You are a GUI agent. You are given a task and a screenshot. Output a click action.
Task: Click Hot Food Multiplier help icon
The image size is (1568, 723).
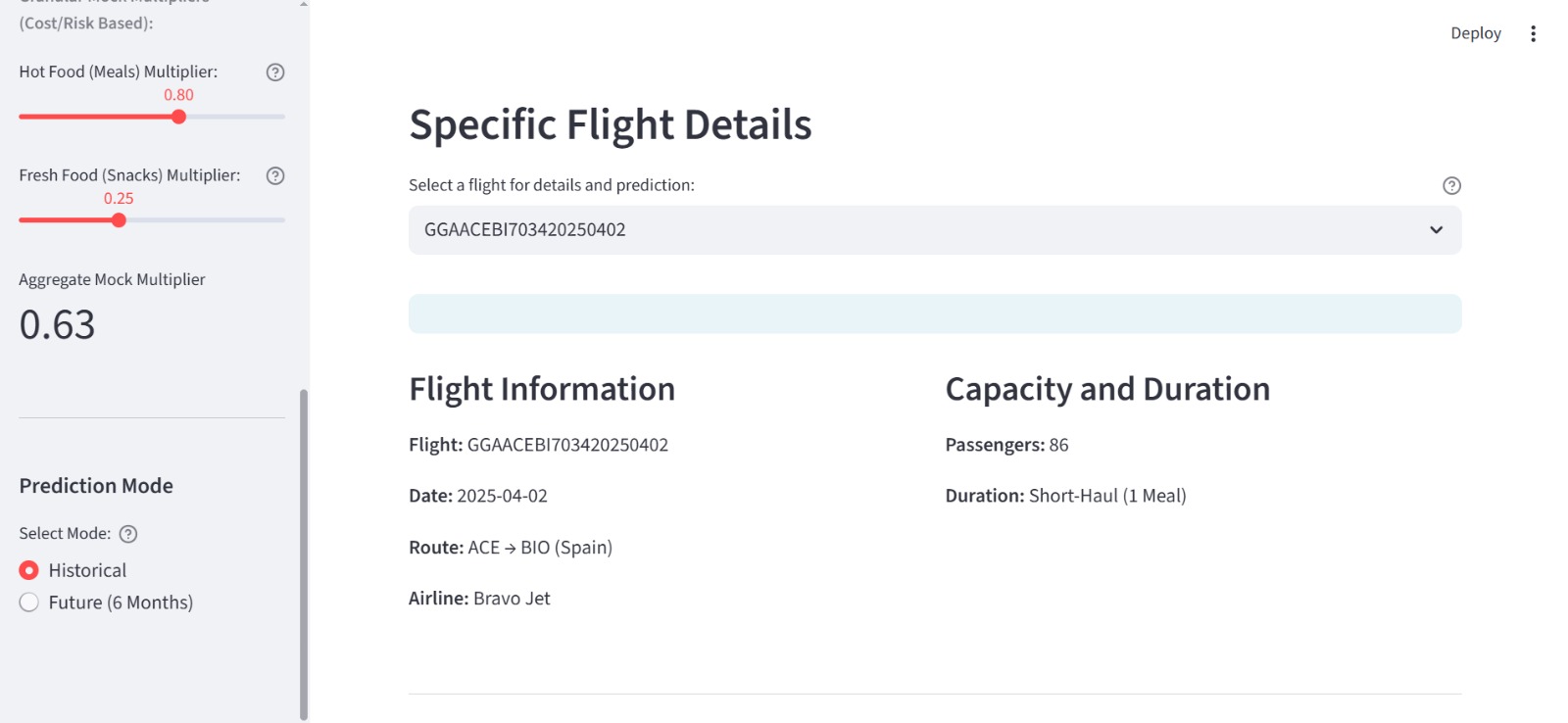tap(275, 72)
